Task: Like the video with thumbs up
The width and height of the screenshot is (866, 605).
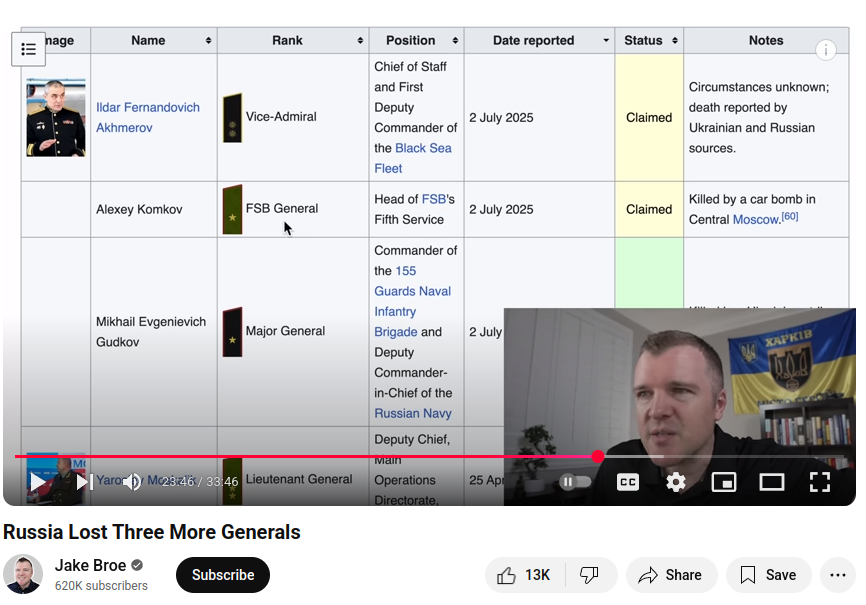Action: [524, 575]
